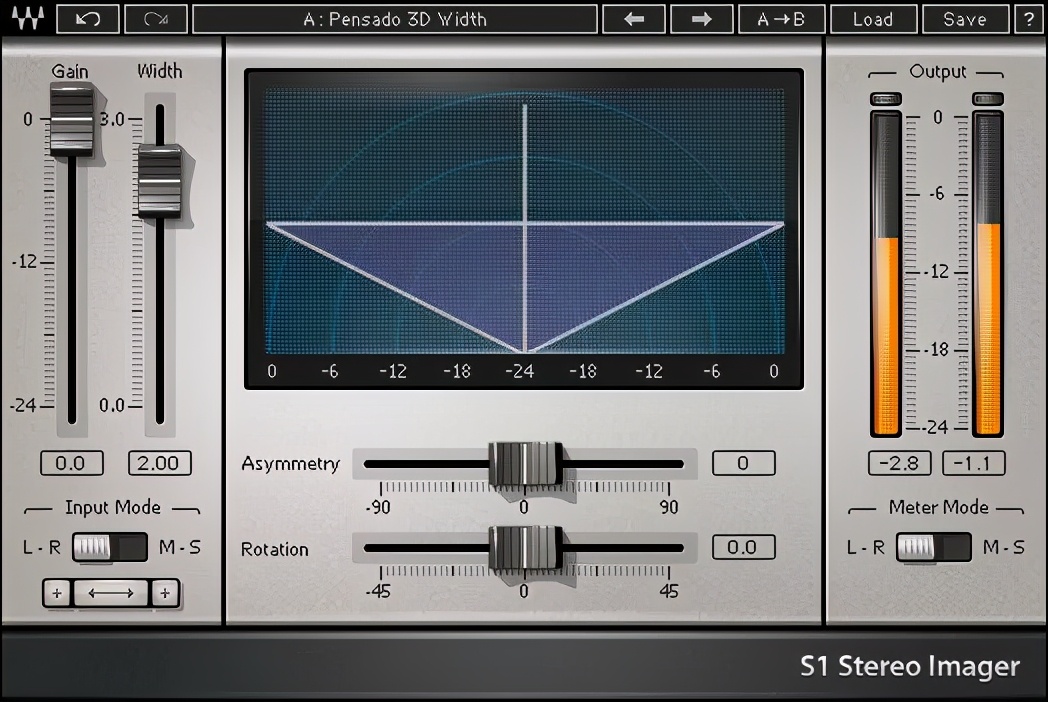Click the channel swap double-arrow button
The width and height of the screenshot is (1048, 702).
[111, 593]
